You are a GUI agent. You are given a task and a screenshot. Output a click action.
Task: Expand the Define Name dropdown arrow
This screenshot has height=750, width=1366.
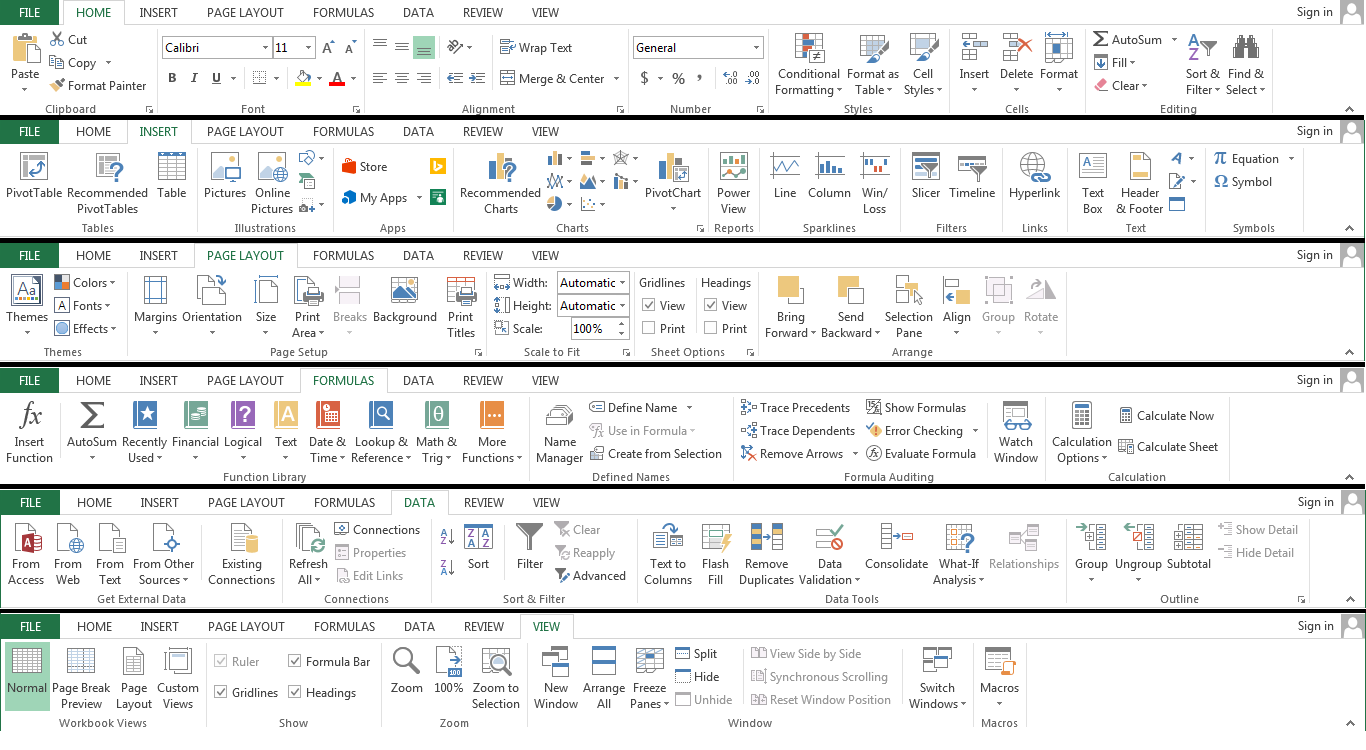pos(689,408)
